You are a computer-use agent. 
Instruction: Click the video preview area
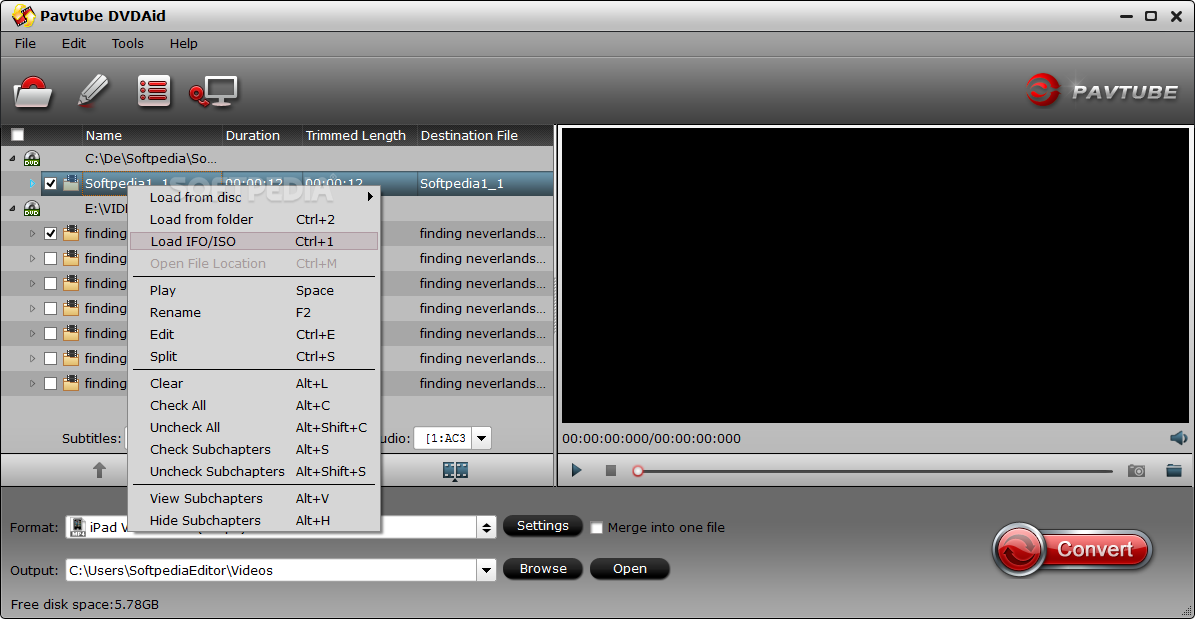click(x=875, y=275)
